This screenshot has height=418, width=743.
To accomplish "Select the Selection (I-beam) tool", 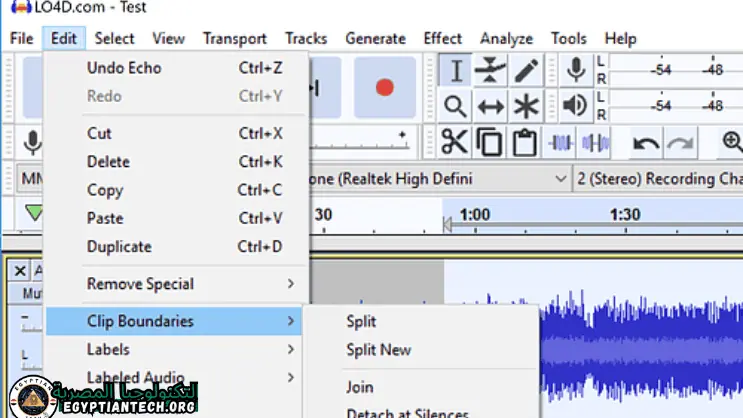I will (x=455, y=71).
